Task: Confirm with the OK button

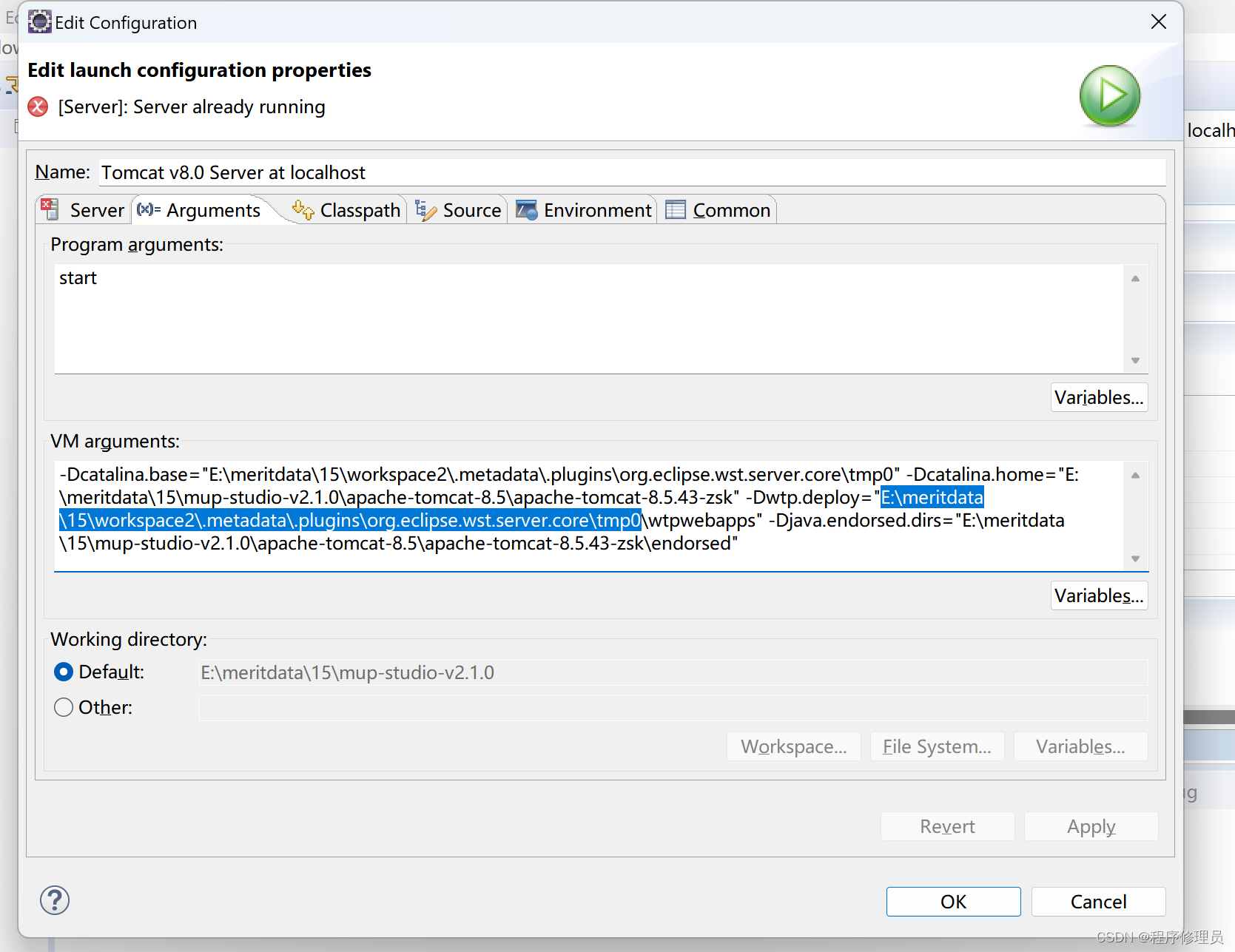Action: point(953,902)
